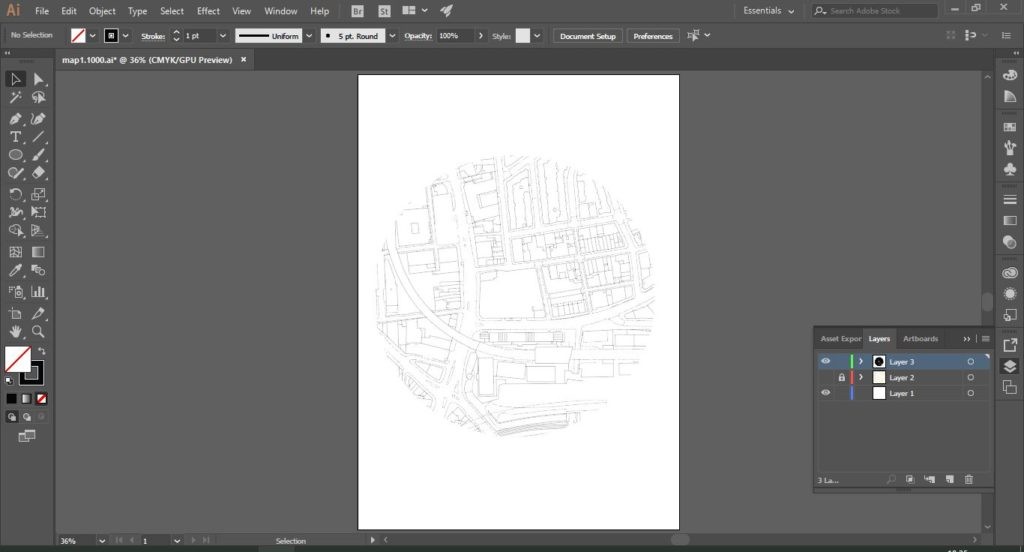Image resolution: width=1024 pixels, height=552 pixels.
Task: Select the Width tool
Action: (15, 212)
